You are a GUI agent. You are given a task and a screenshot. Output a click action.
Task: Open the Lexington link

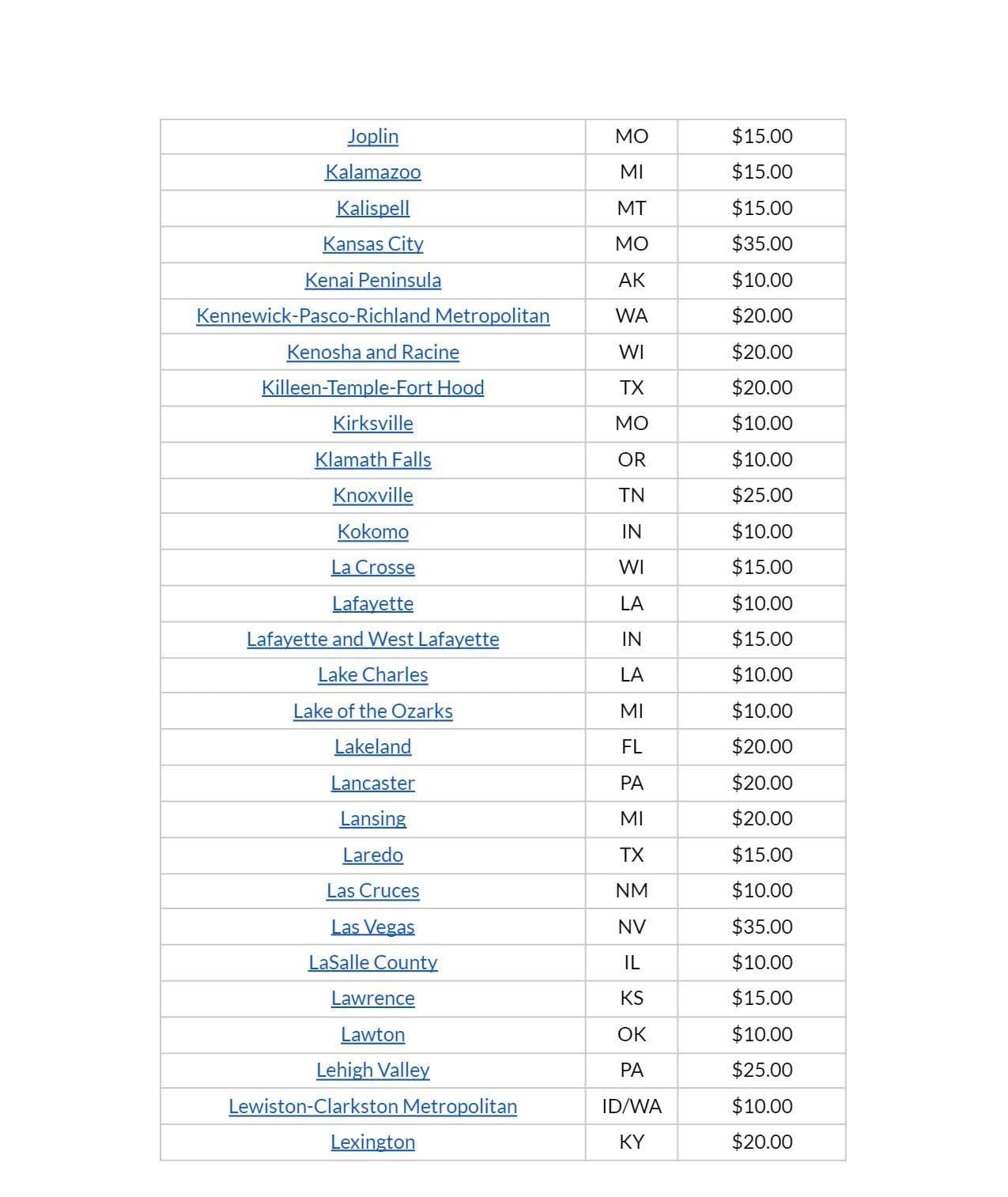pyautogui.click(x=372, y=1142)
